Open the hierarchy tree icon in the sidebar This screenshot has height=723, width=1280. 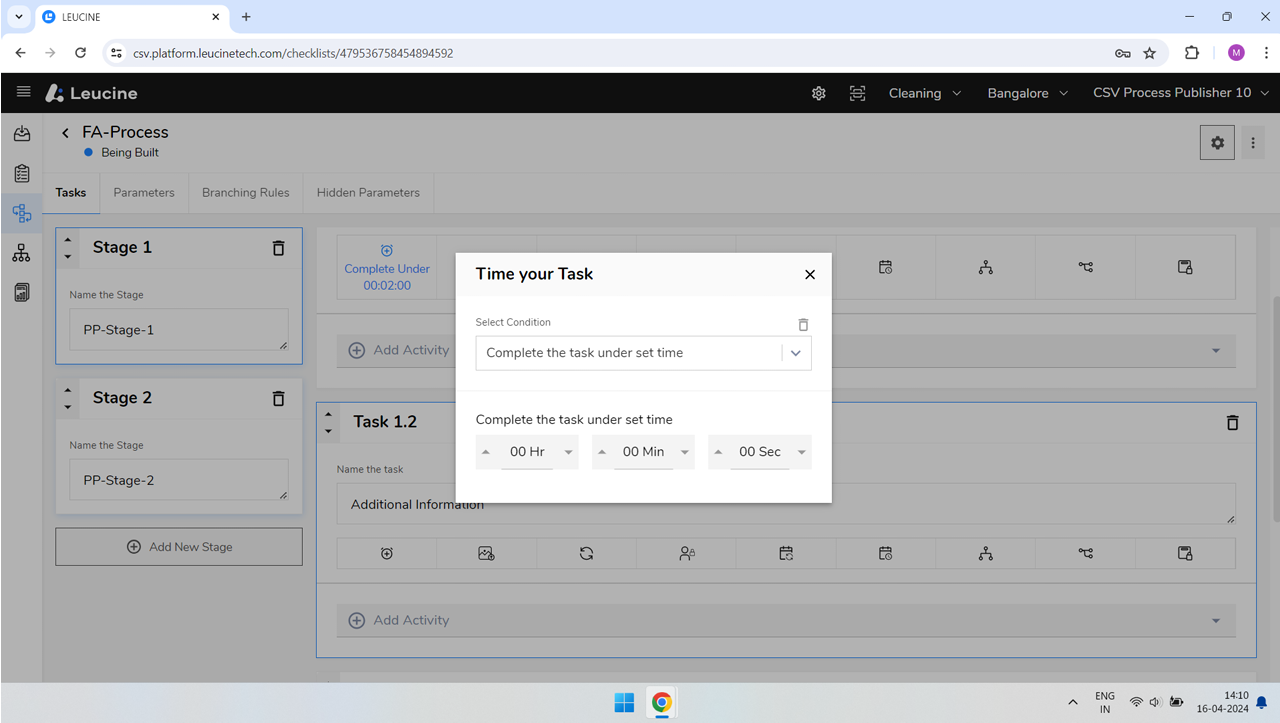pos(21,253)
